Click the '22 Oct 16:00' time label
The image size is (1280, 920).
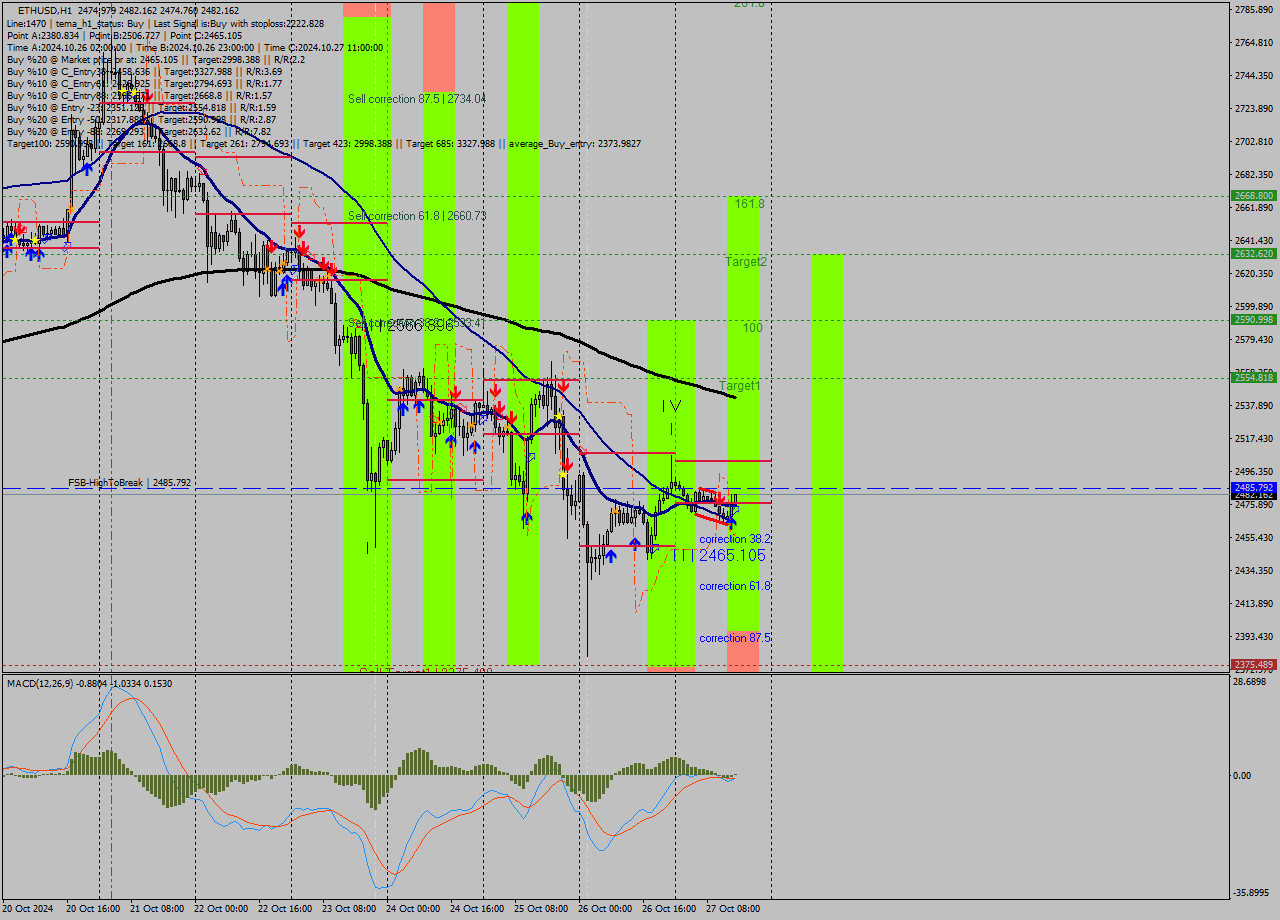click(285, 908)
